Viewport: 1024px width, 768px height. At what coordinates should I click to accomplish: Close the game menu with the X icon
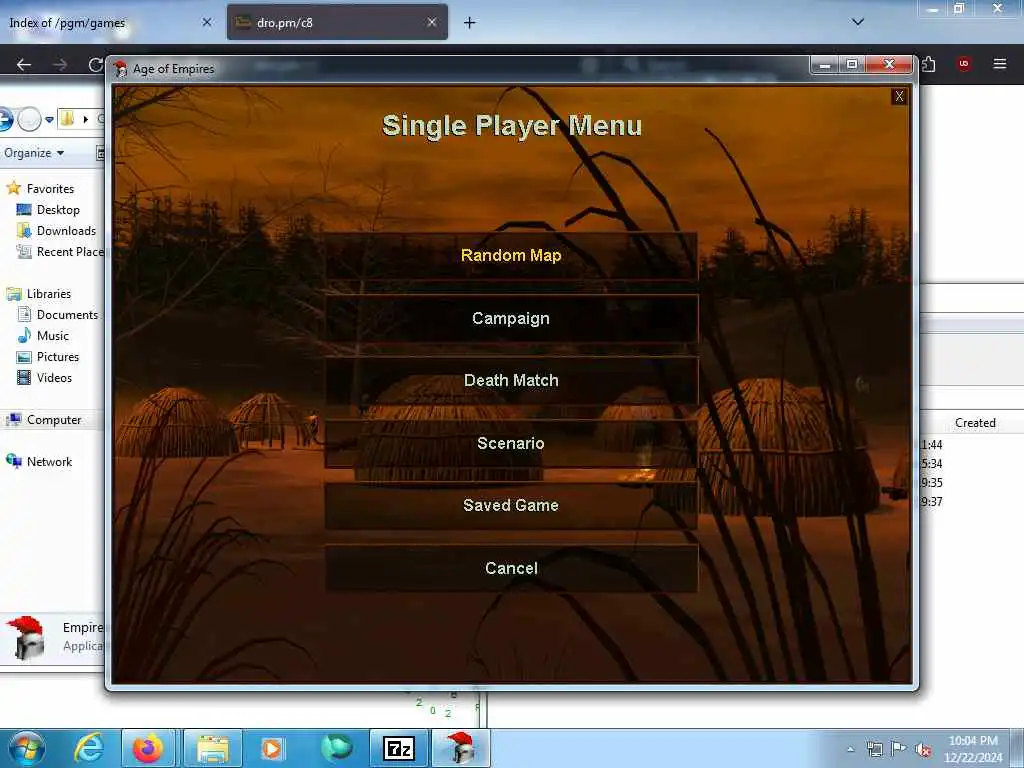(899, 97)
